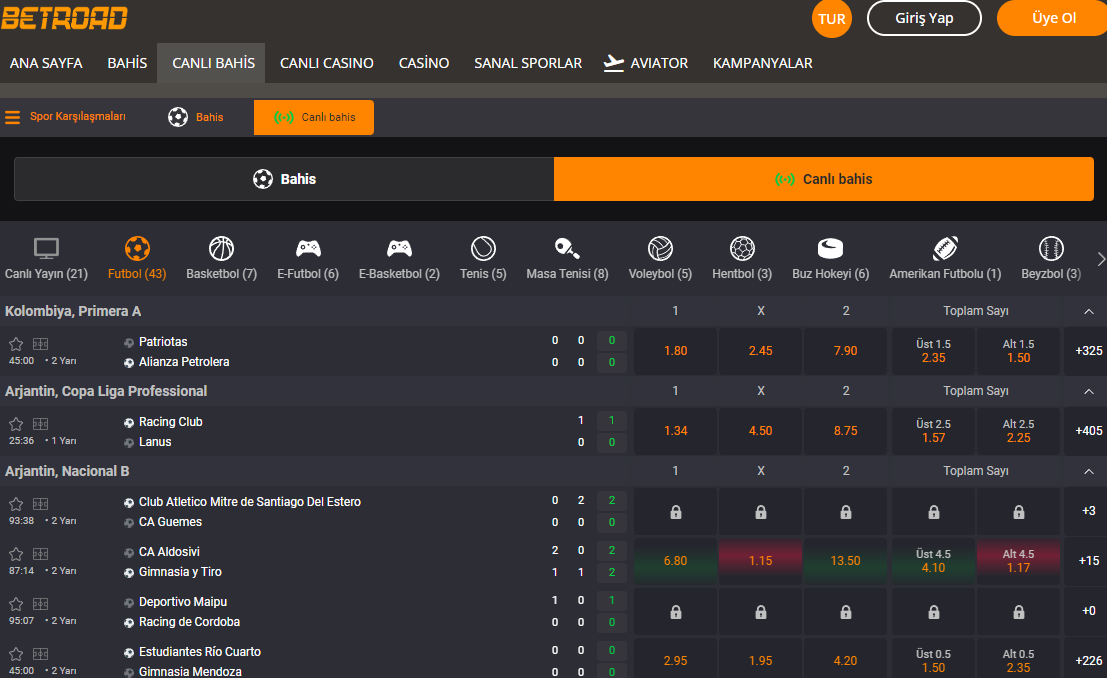Collapse the Kolombiya, Primera A league
The image size is (1107, 678).
point(1089,311)
